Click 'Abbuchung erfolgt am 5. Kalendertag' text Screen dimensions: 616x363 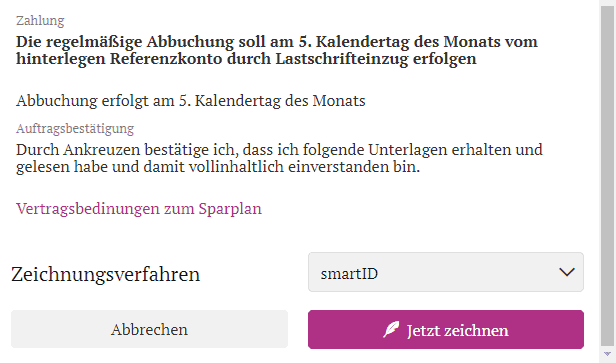[191, 101]
